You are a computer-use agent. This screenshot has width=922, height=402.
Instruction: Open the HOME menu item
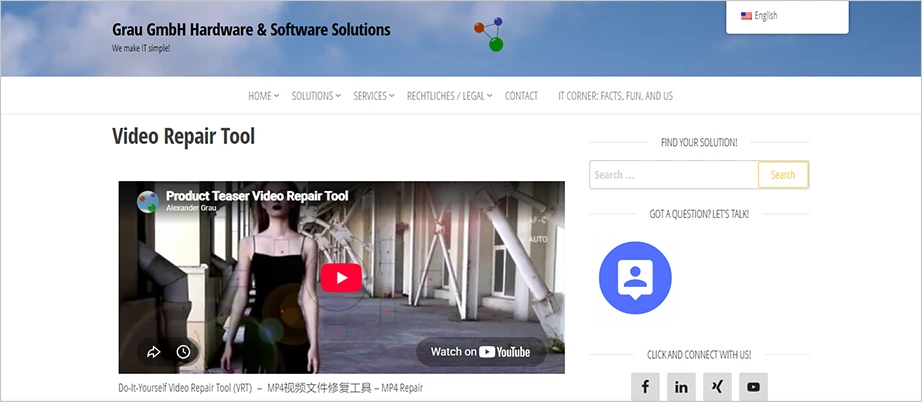click(x=260, y=96)
